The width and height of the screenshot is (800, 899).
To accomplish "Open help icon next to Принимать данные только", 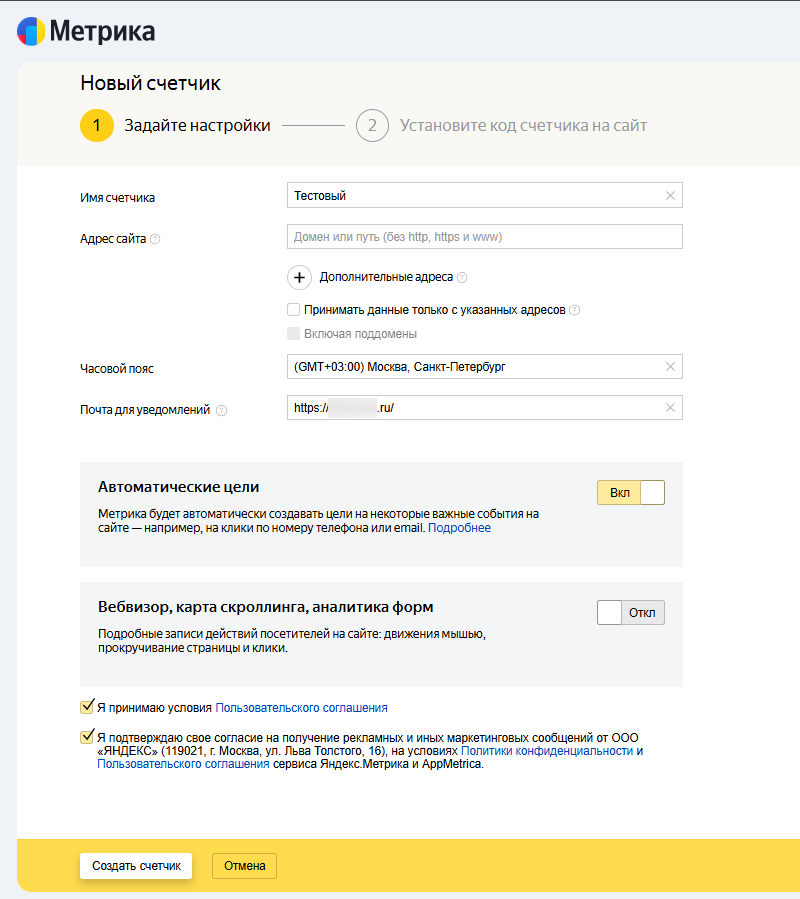I will 575,310.
